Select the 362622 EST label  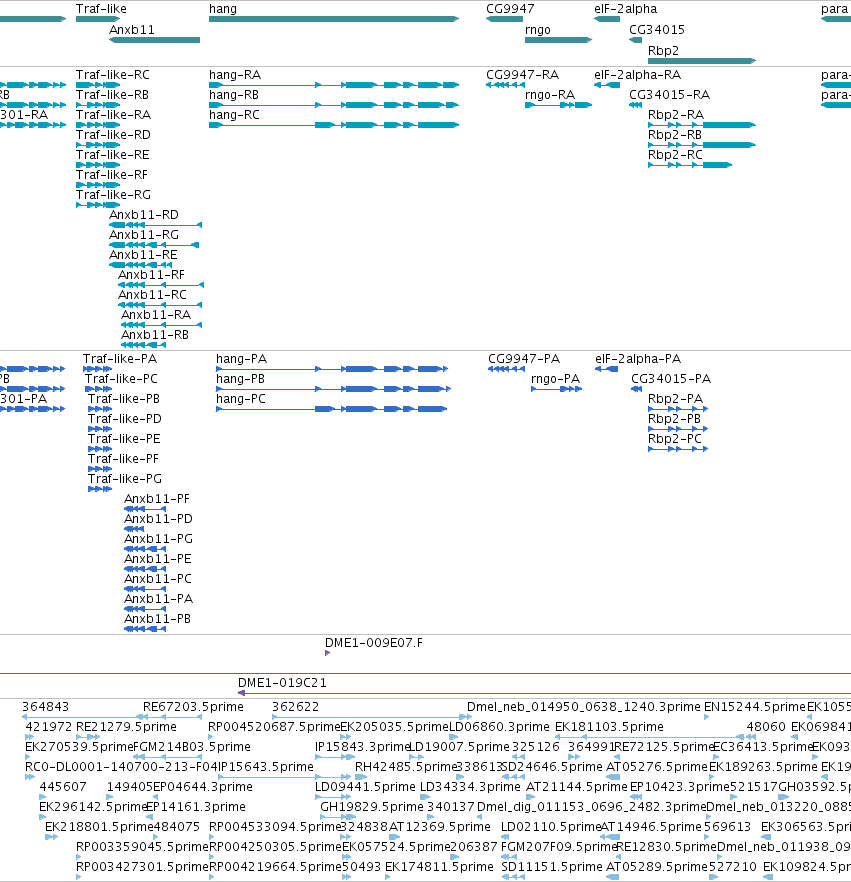295,707
